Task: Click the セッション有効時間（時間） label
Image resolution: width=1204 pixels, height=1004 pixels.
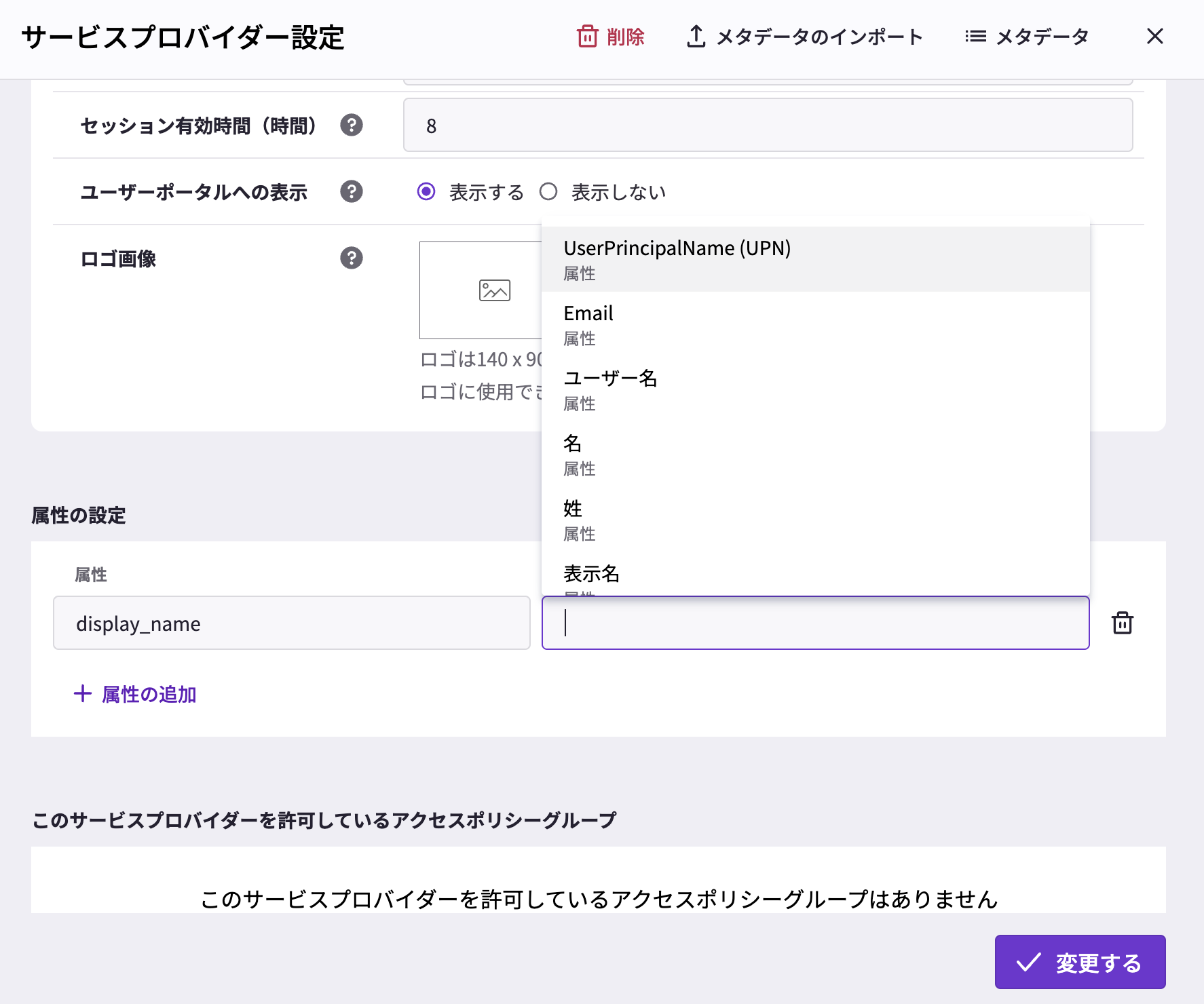Action: [199, 125]
